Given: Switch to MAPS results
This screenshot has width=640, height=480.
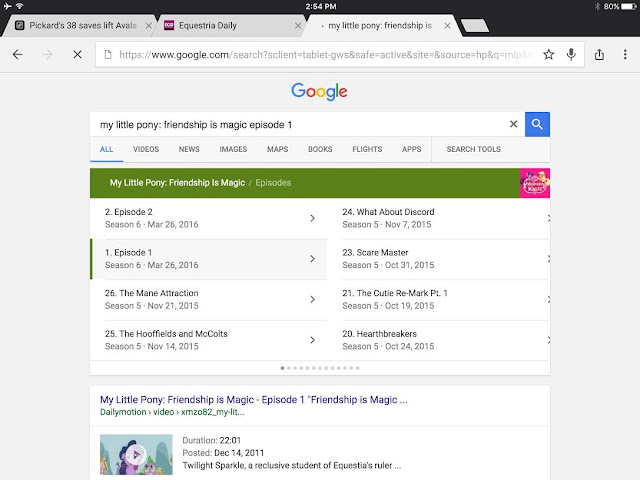Looking at the screenshot, I should pyautogui.click(x=278, y=149).
